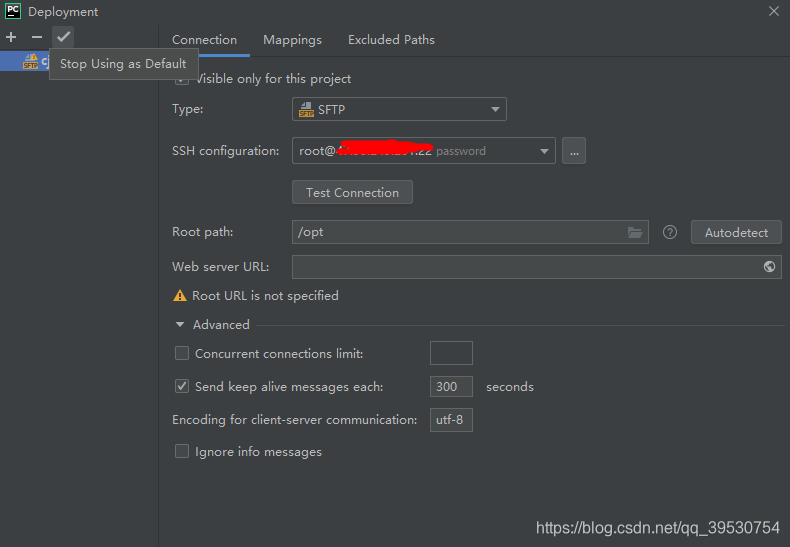Enable Concurrent connections limit checkbox
Image resolution: width=790 pixels, height=547 pixels.
tap(182, 353)
